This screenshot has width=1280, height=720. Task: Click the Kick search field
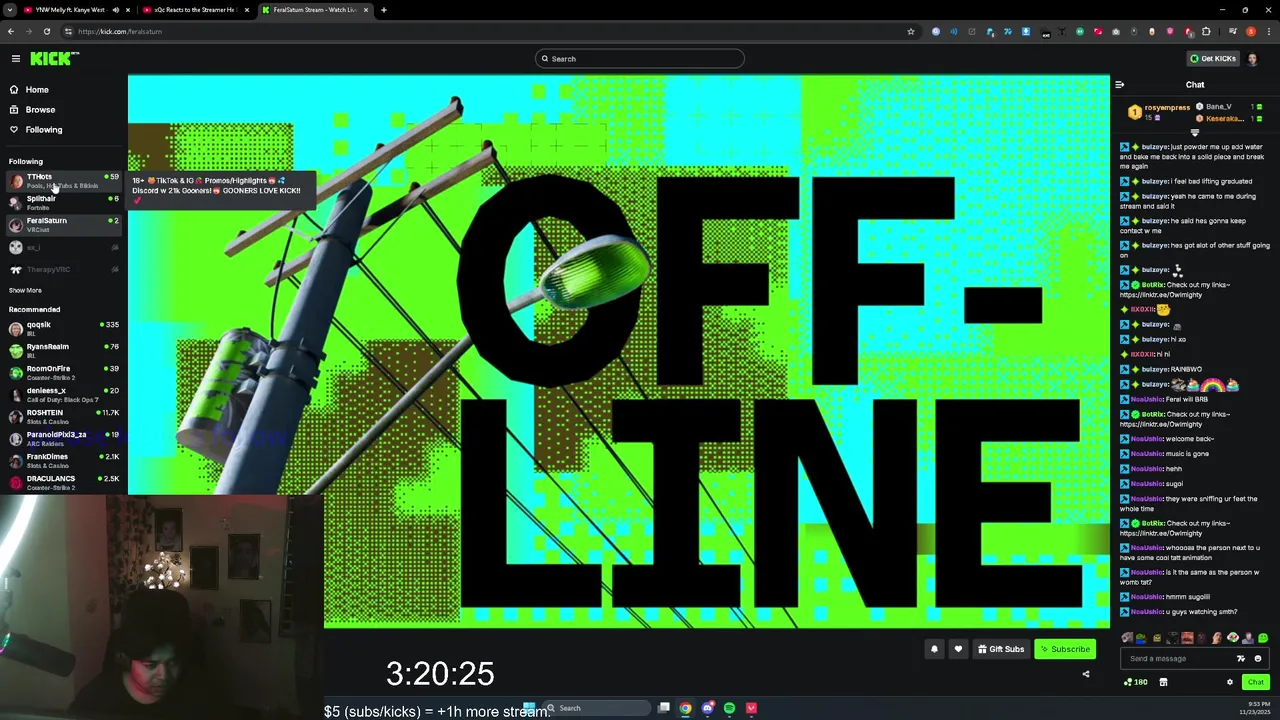[640, 59]
